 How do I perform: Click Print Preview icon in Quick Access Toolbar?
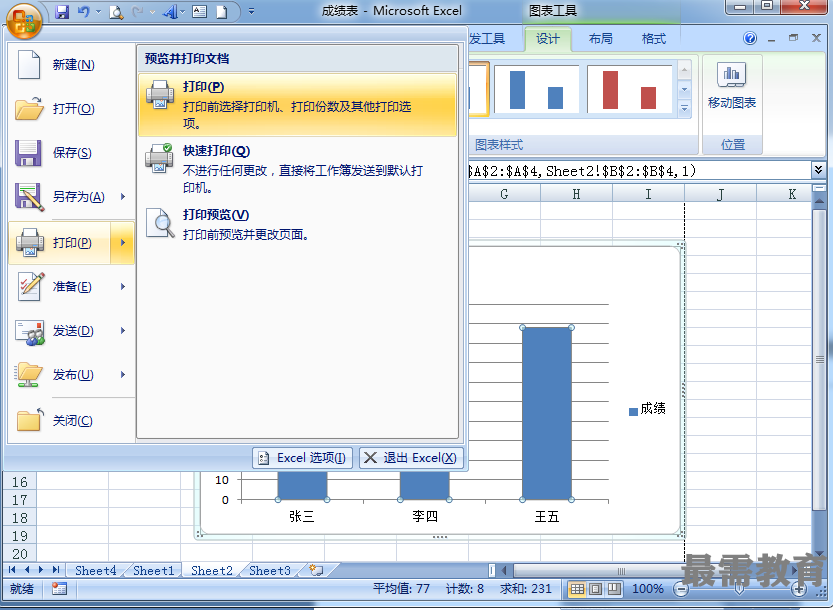(116, 12)
